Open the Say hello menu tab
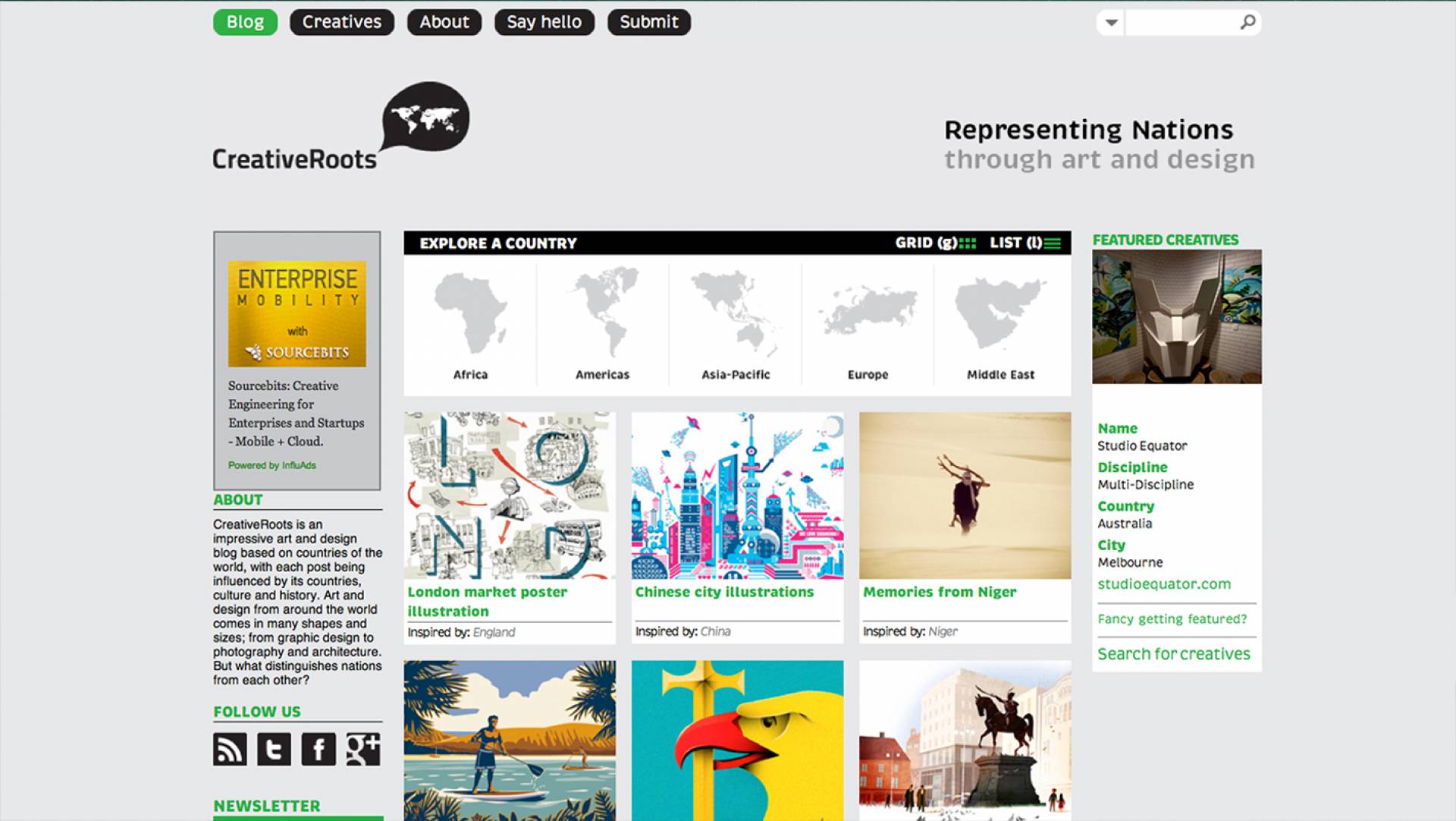Viewport: 1456px width, 821px height. 544,22
